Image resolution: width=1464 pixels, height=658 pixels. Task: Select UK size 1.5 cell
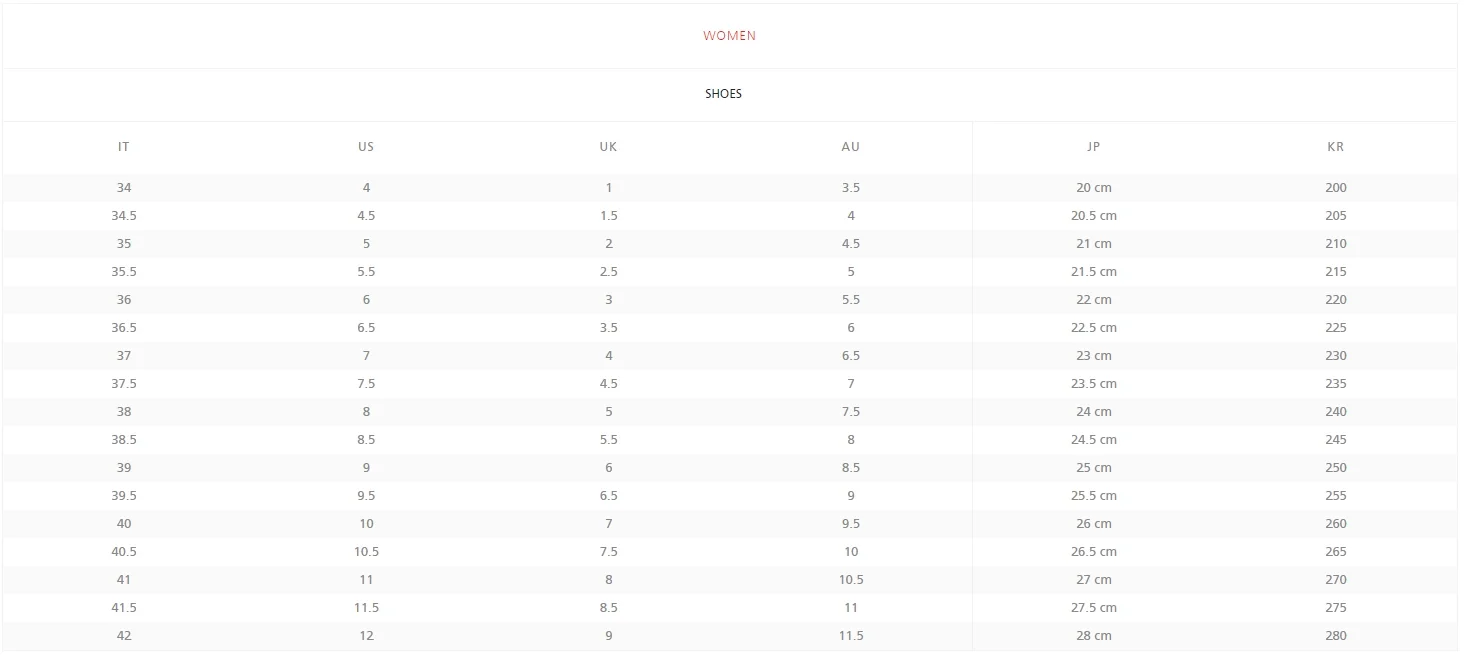click(x=608, y=216)
